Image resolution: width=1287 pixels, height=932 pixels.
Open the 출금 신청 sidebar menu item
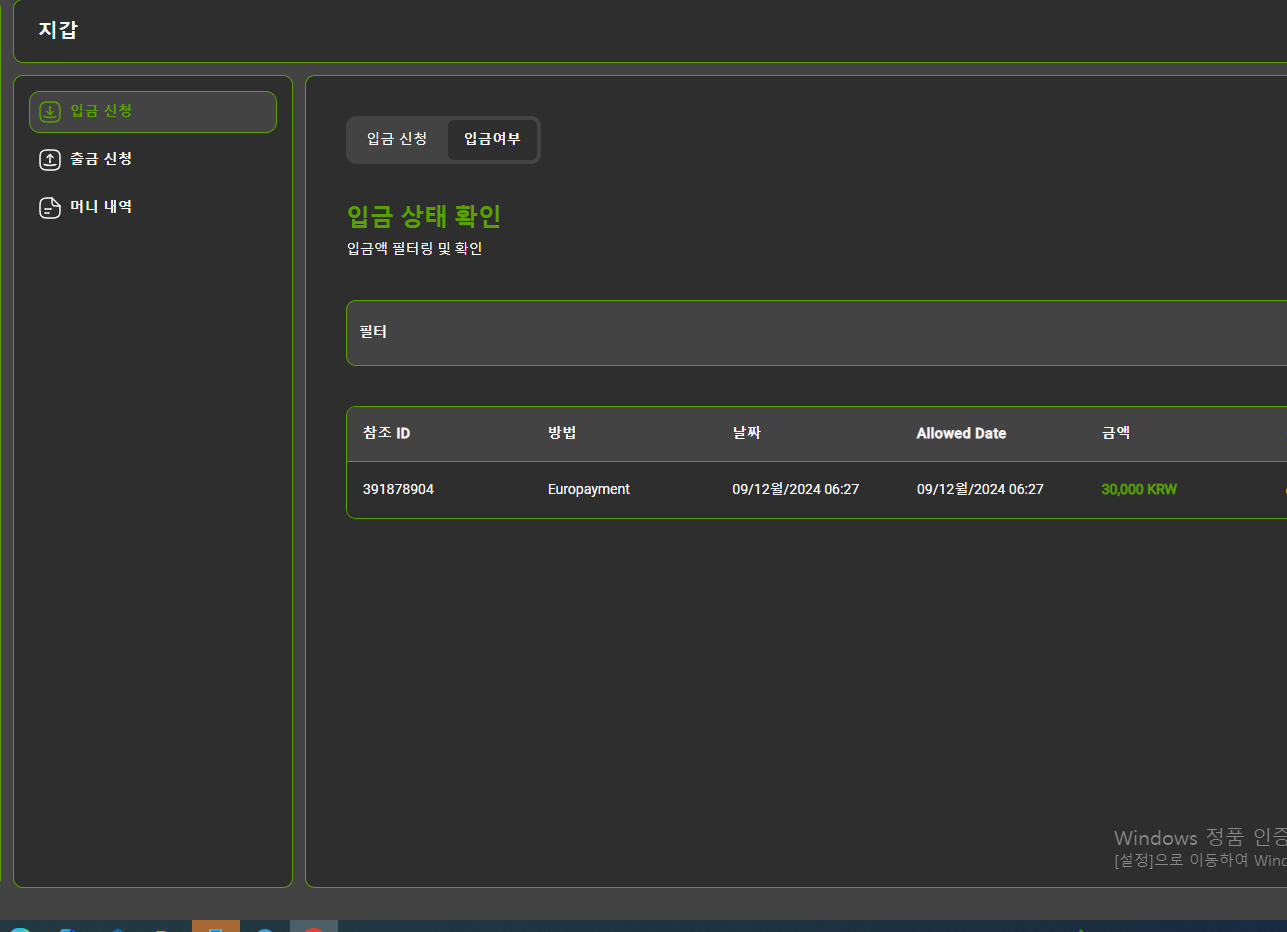[x=101, y=159]
